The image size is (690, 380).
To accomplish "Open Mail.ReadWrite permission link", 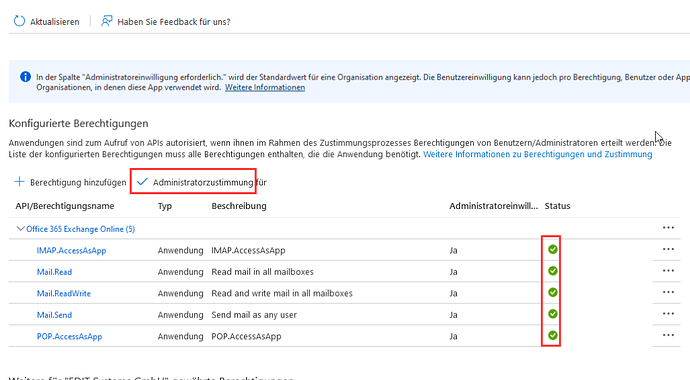I will (64, 294).
